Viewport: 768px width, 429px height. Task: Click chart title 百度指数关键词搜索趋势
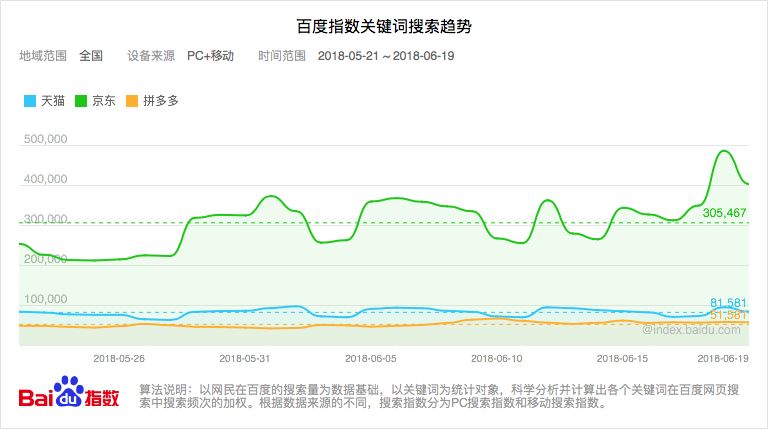(x=384, y=26)
